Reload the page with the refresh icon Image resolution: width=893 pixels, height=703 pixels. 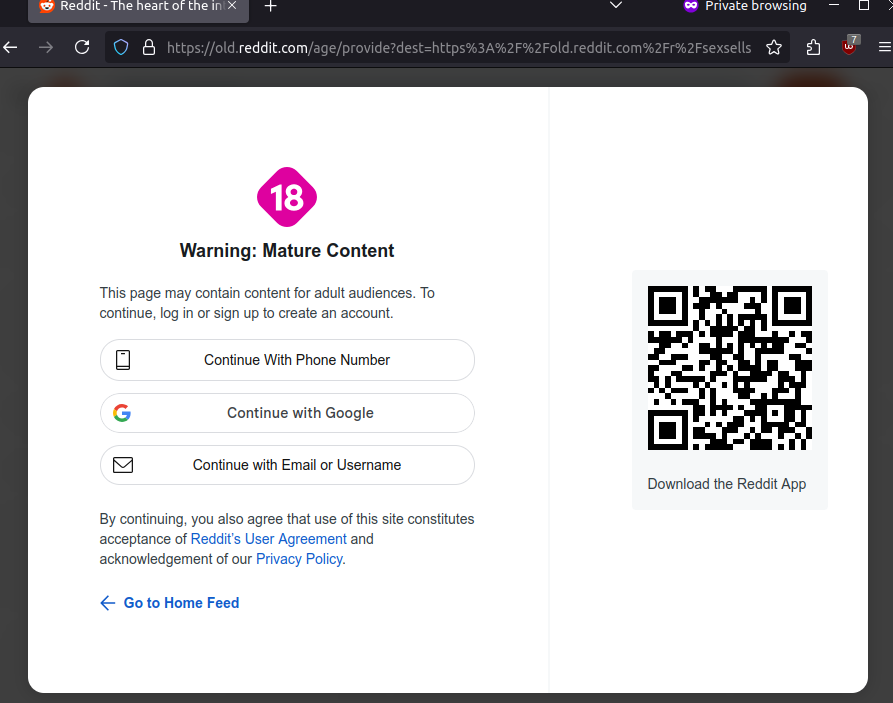(x=82, y=47)
